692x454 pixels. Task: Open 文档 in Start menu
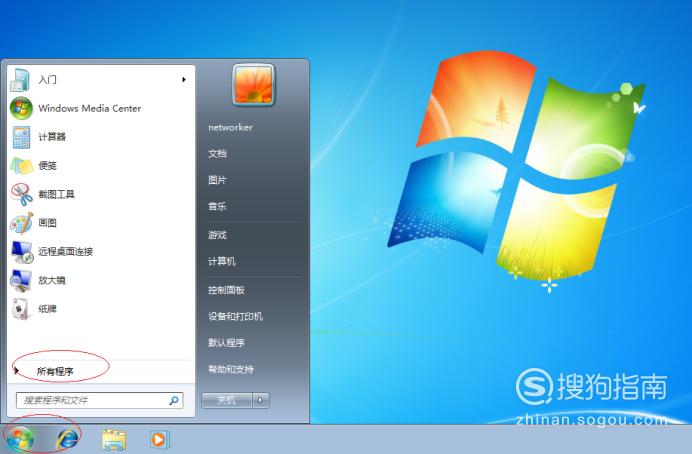[x=217, y=154]
